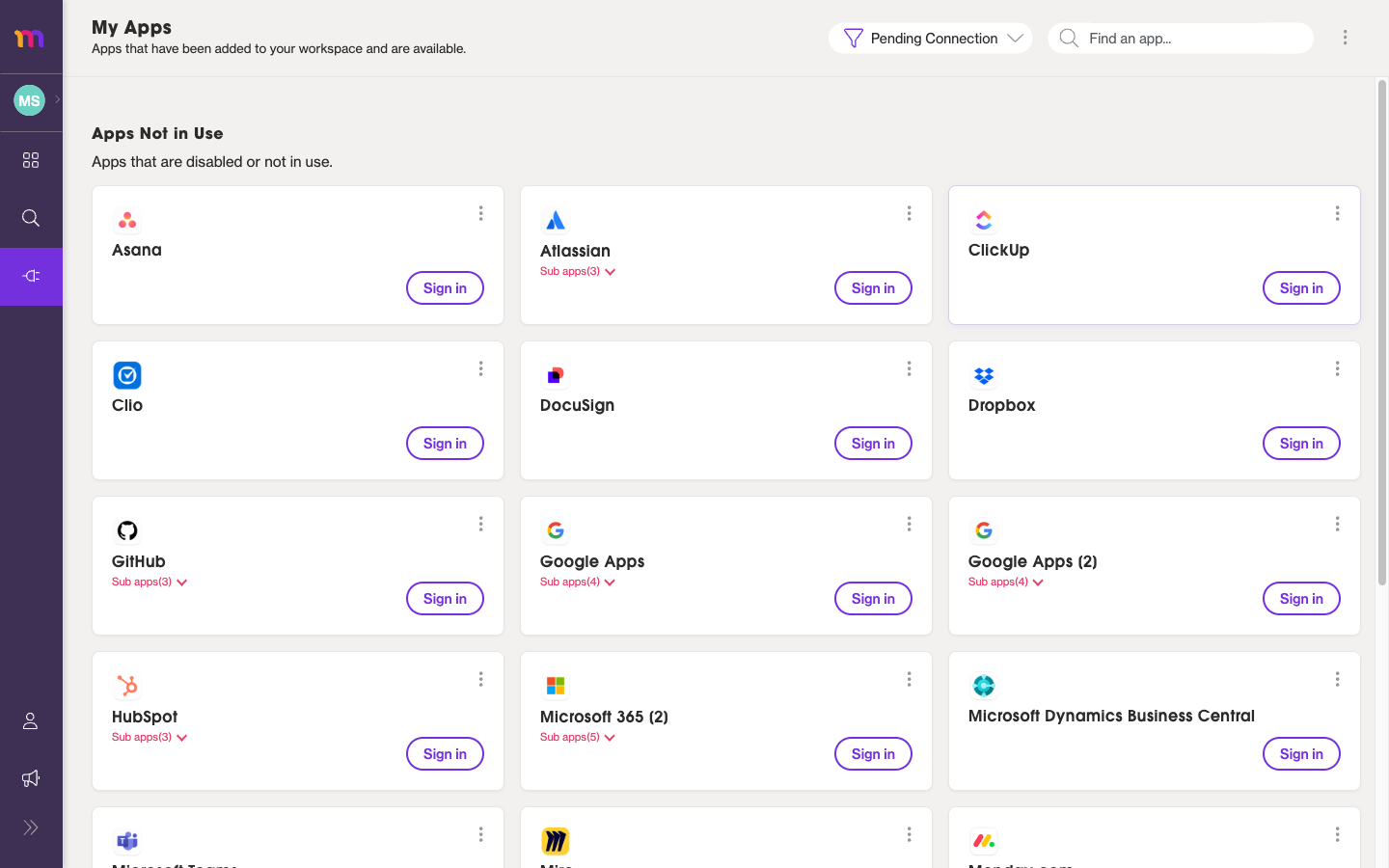Expand the sidebar with double chevron

coord(31,827)
